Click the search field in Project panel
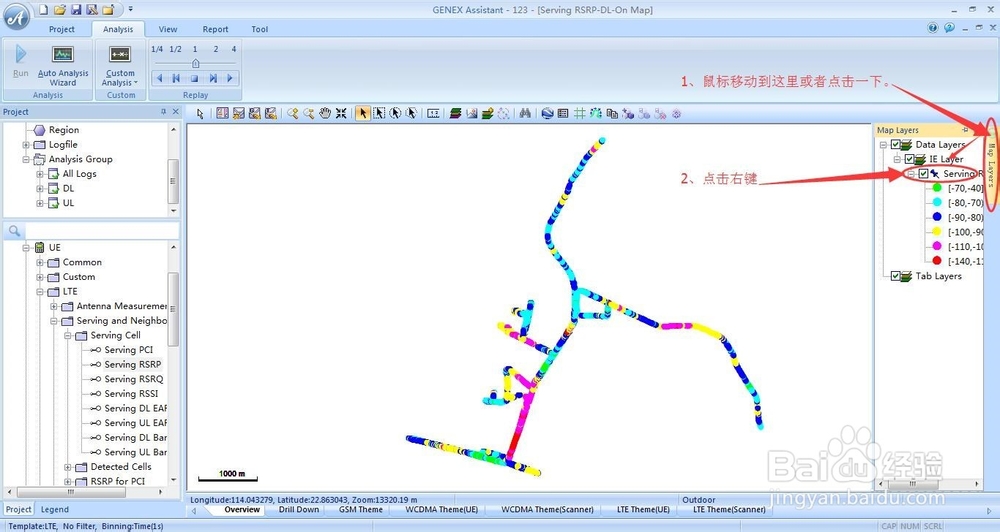This screenshot has height=532, width=1000. pos(101,231)
